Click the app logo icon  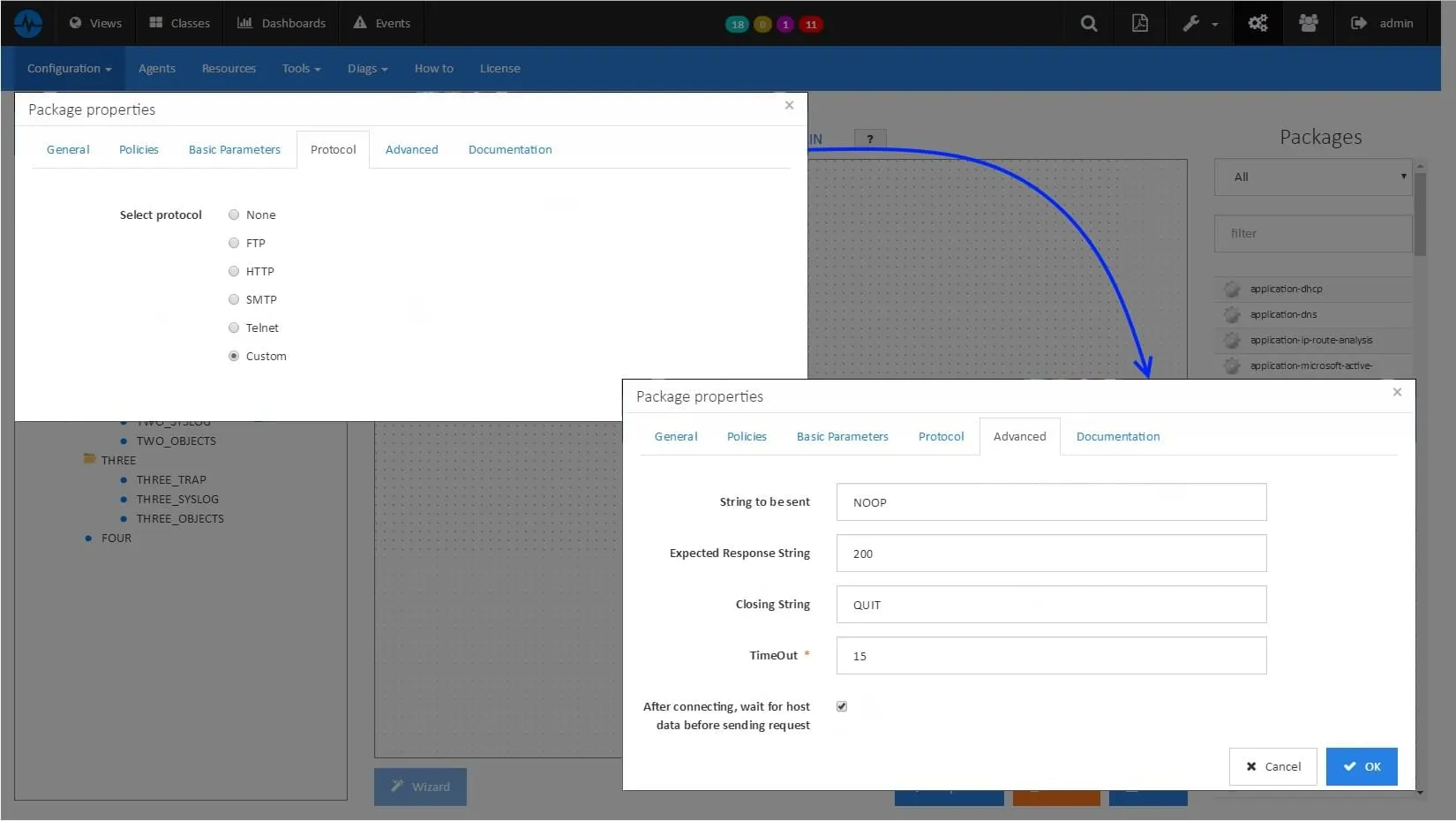[x=28, y=24]
